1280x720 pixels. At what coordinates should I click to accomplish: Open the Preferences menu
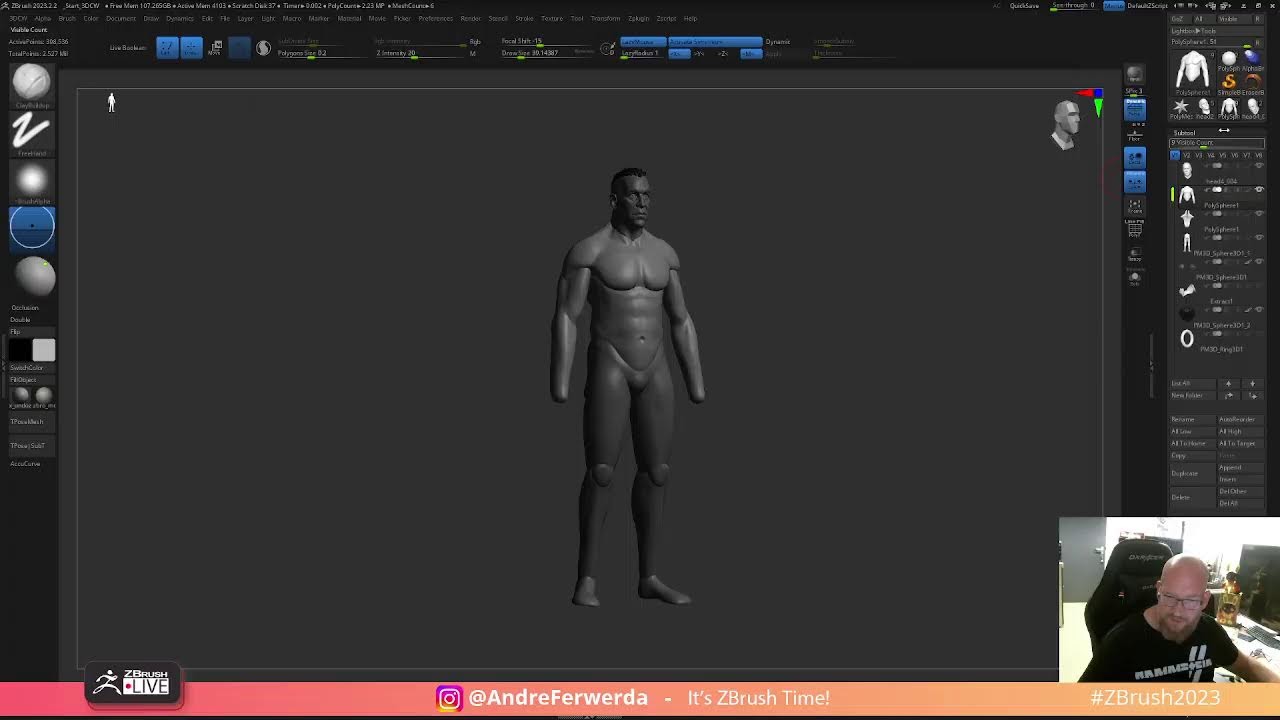[435, 18]
